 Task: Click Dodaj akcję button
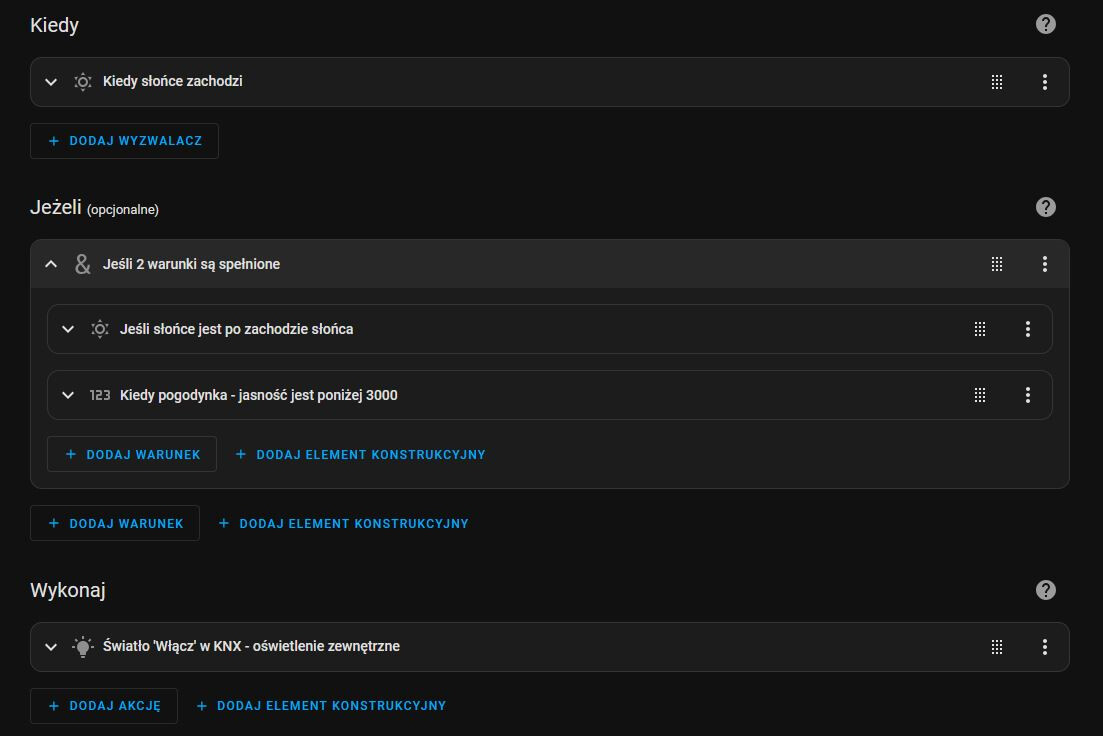pyautogui.click(x=103, y=706)
